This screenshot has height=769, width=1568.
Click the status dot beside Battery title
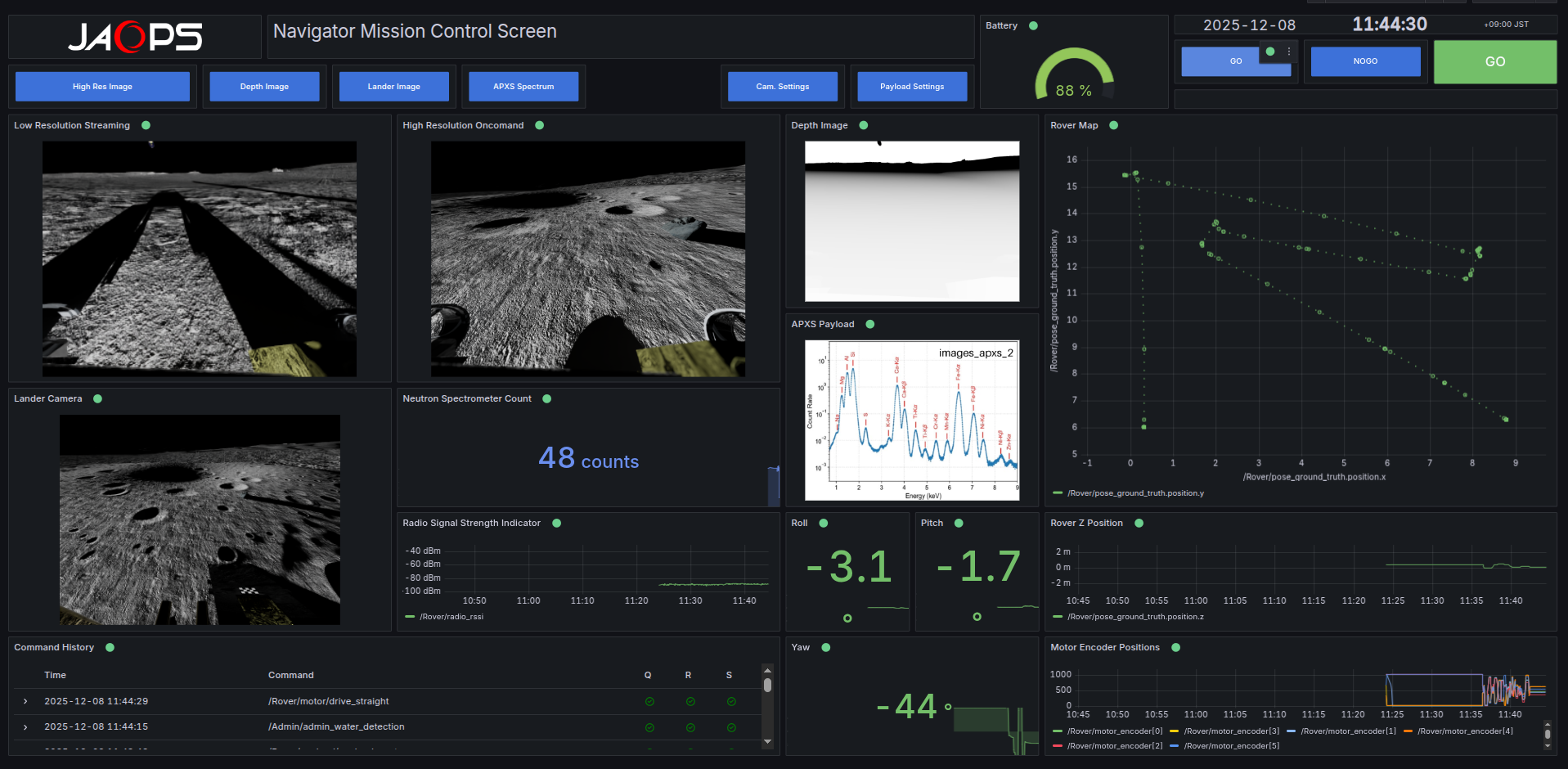pyautogui.click(x=1033, y=25)
